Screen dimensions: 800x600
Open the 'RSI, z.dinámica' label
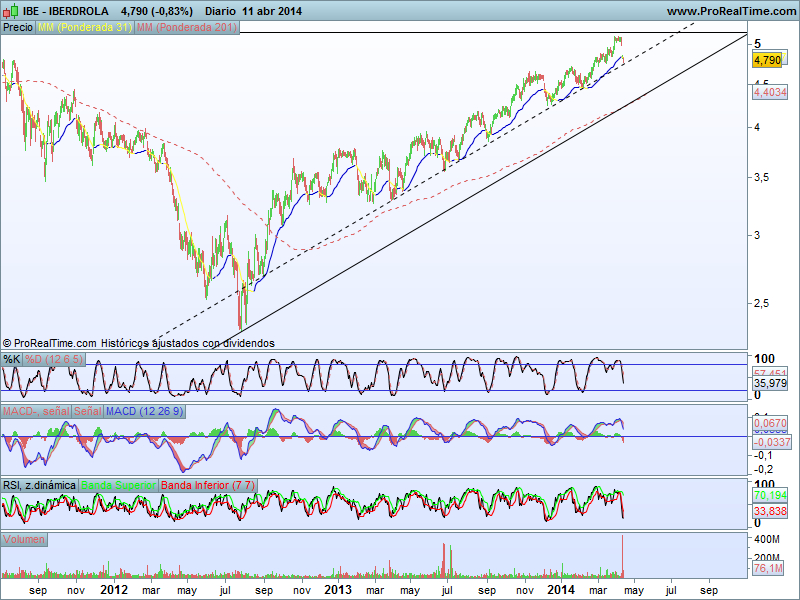coord(39,485)
